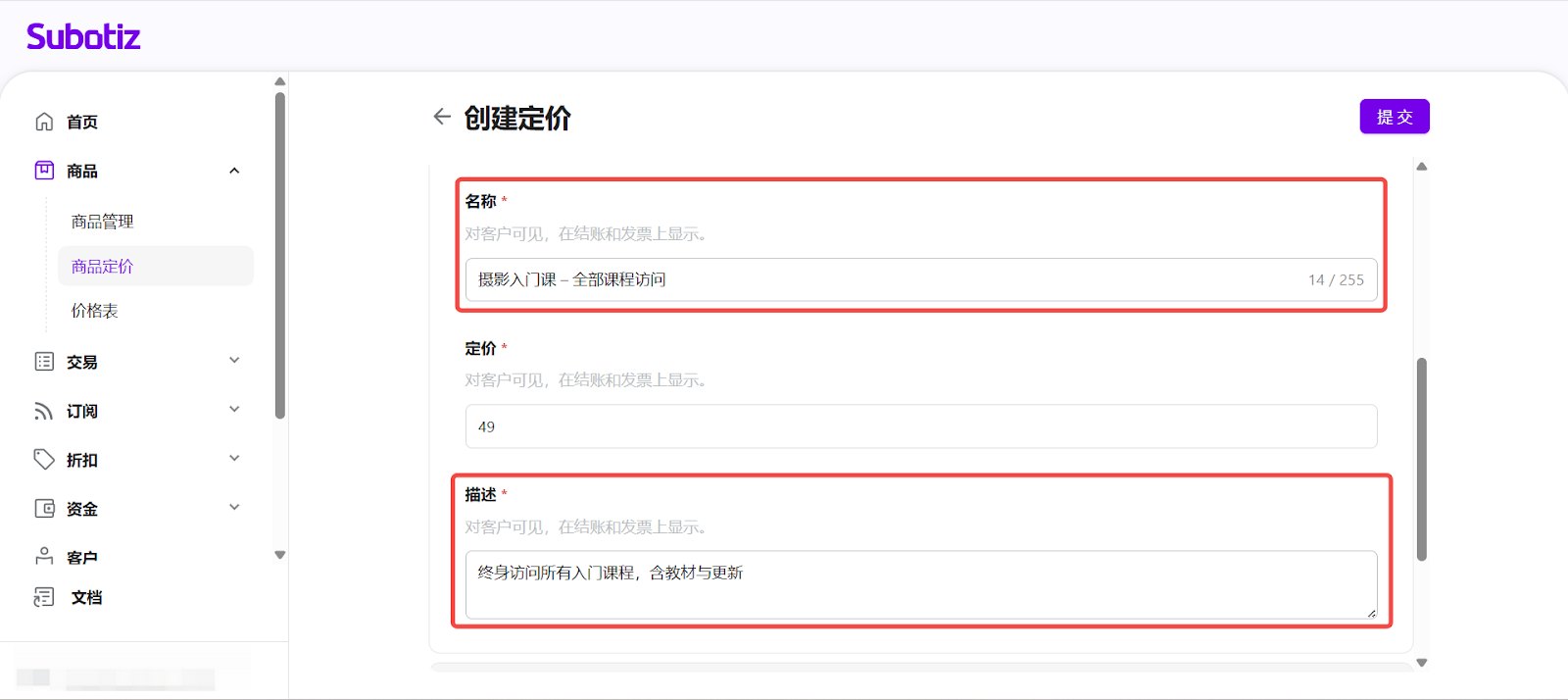
Task: Expand the 订阅 section chevron
Action: (234, 410)
